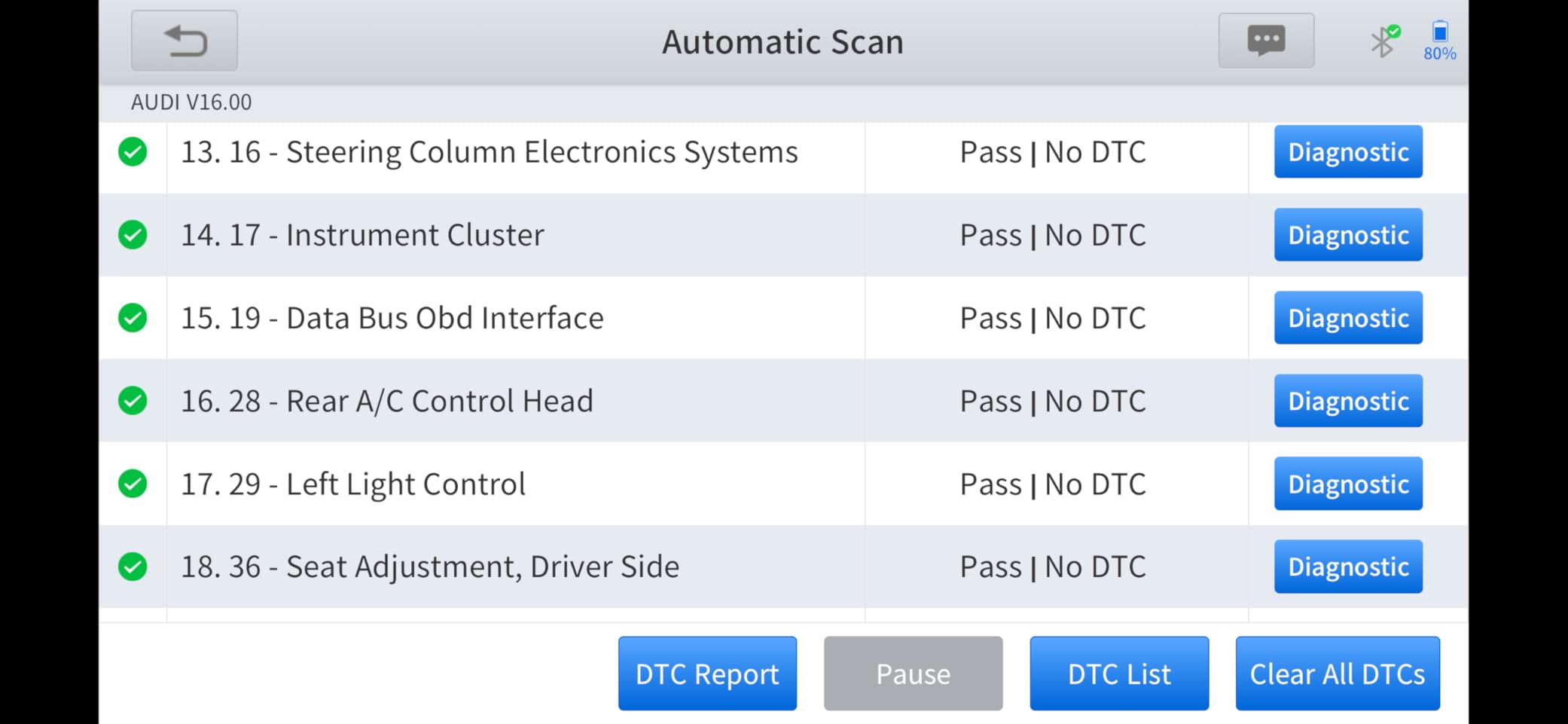
Task: Check the Bluetooth connection status icon
Action: tap(1384, 41)
